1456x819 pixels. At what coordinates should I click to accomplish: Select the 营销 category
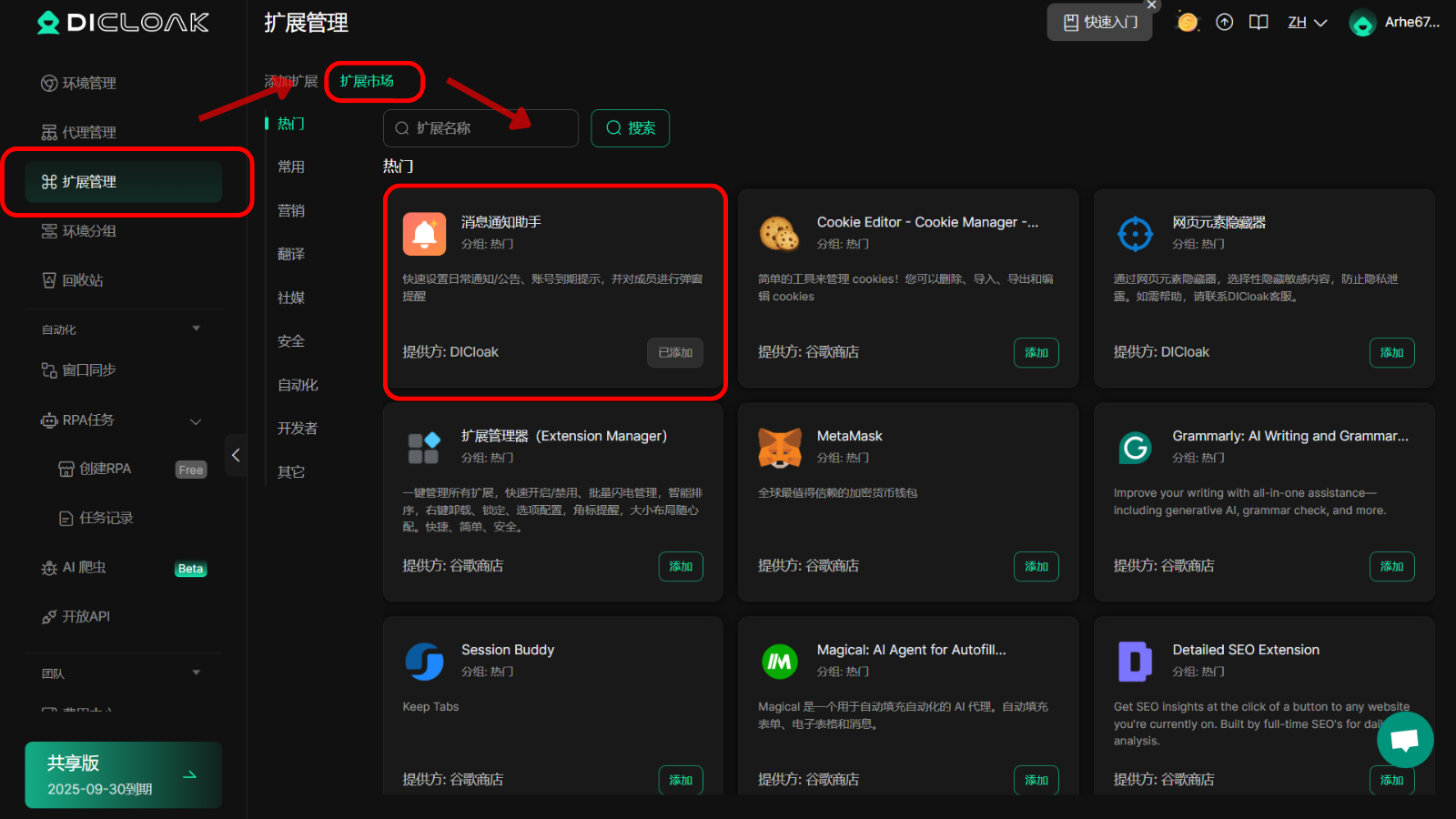tap(291, 211)
